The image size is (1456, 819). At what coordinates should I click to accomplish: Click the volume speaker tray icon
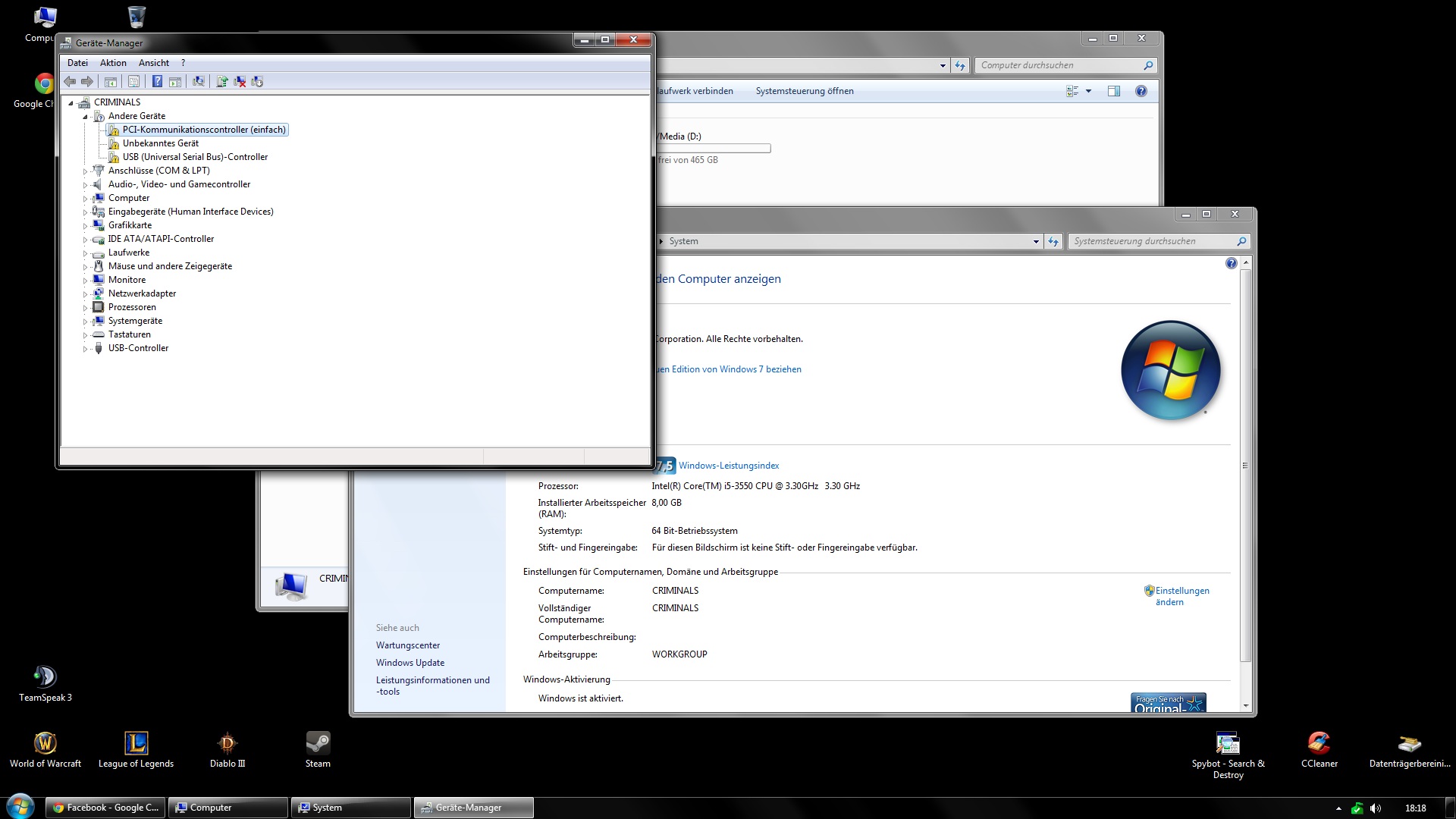pos(1376,808)
